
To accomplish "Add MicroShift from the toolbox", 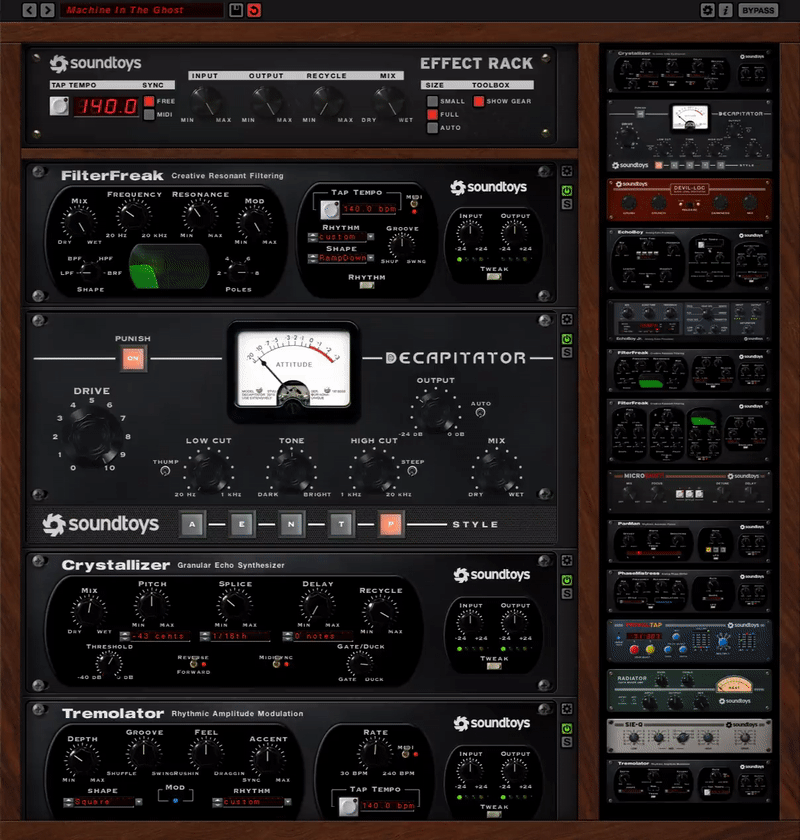I will click(x=689, y=491).
